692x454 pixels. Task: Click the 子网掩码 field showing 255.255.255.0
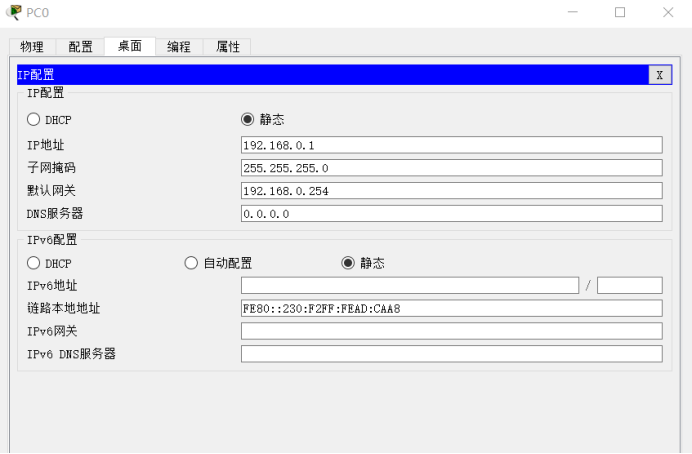[x=451, y=168]
